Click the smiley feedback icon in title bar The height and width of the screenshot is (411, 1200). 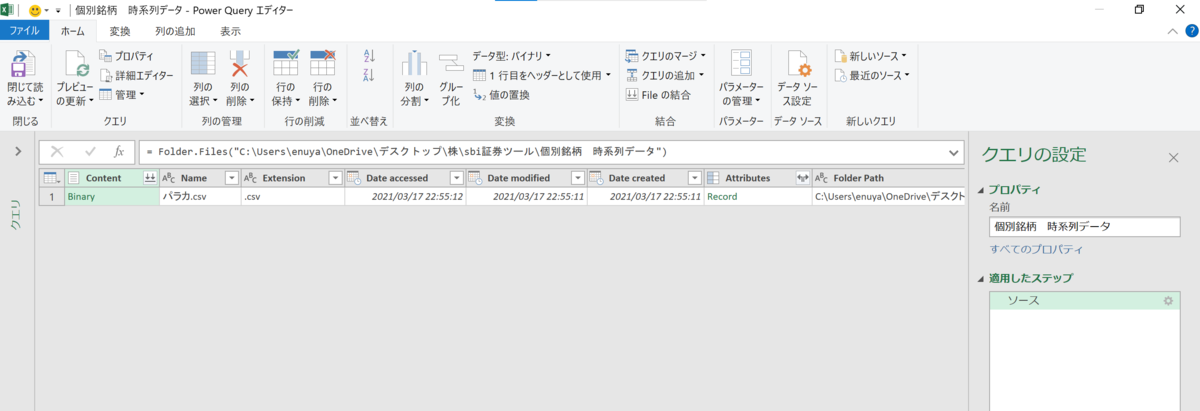pos(36,9)
